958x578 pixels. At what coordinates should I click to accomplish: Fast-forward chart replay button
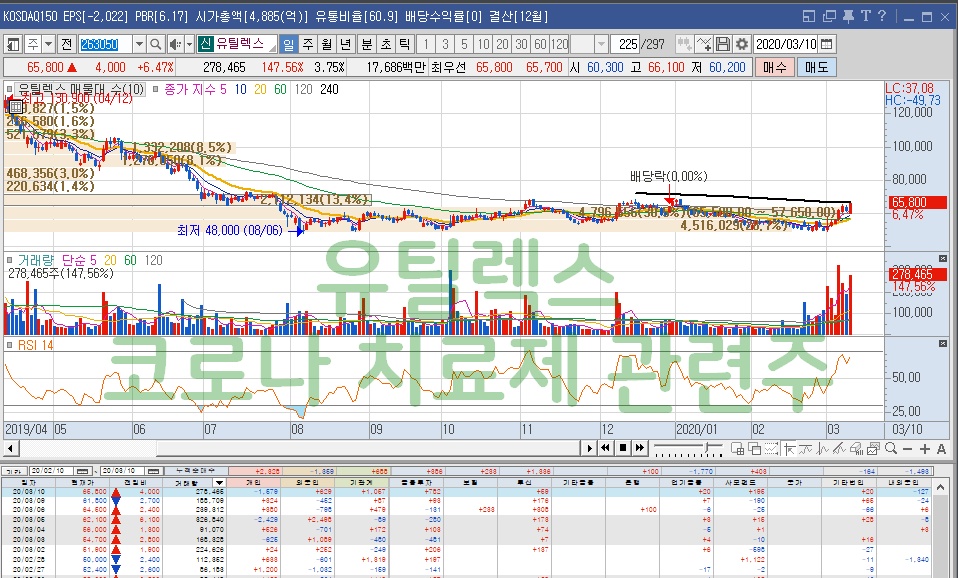[640, 448]
